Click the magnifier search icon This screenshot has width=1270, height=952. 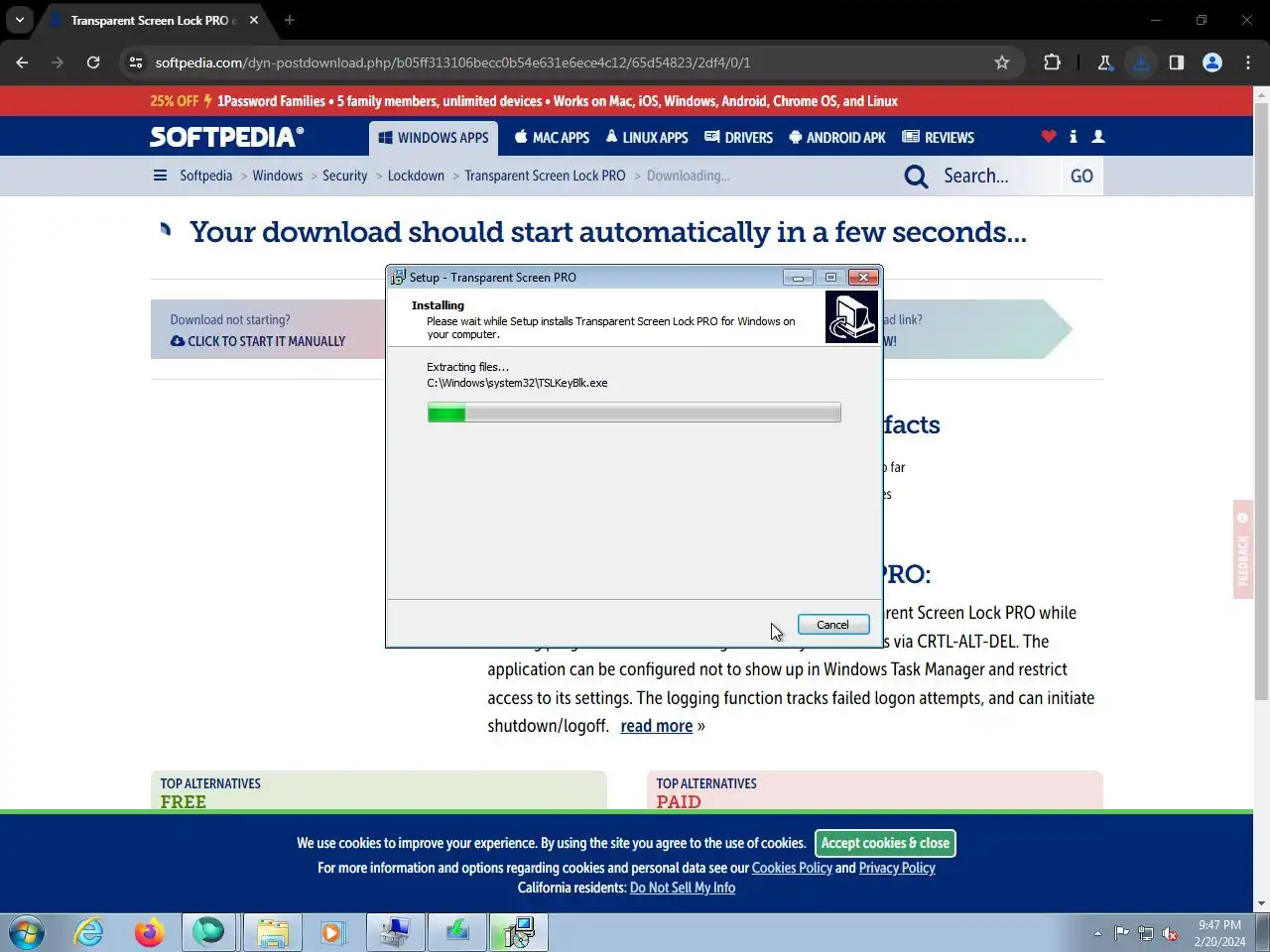[x=916, y=177]
